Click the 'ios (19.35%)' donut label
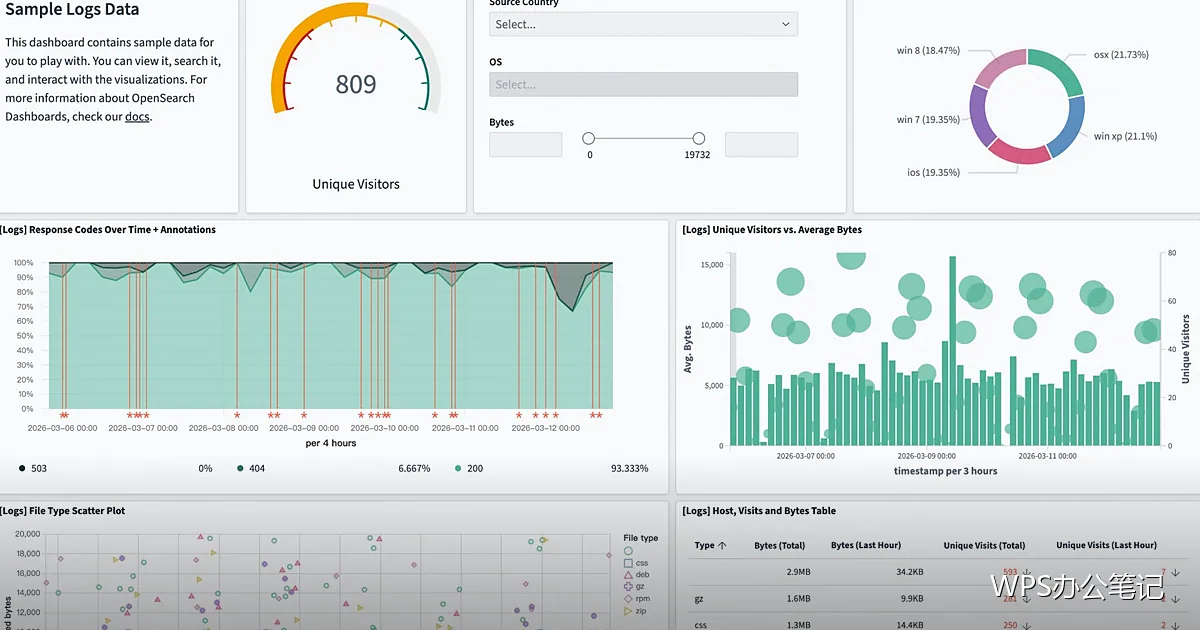Image resolution: width=1200 pixels, height=630 pixels. point(933,172)
